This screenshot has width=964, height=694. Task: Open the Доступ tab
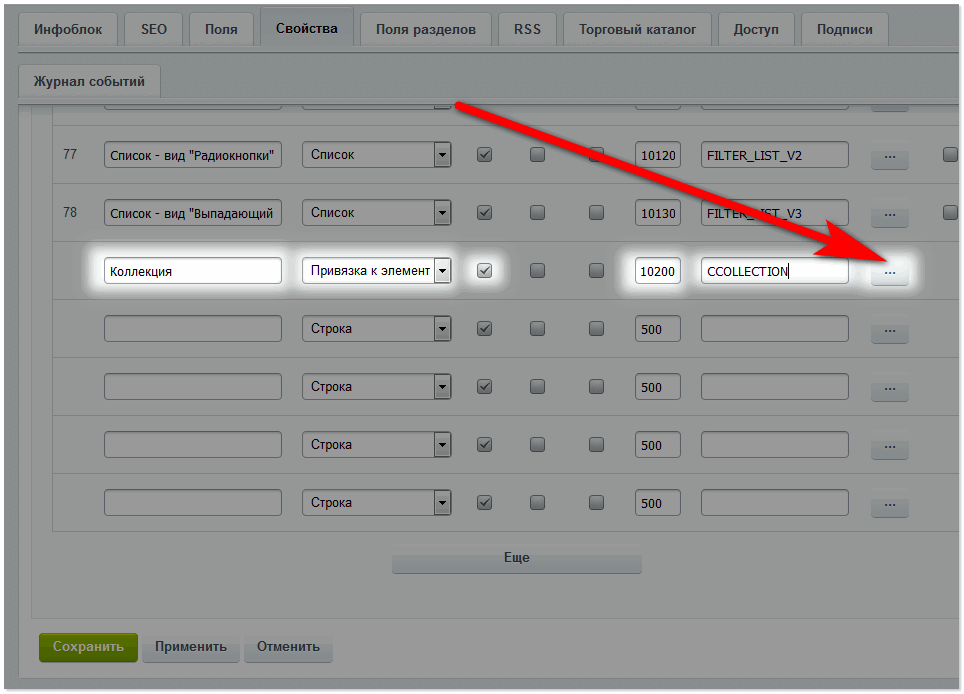point(756,30)
